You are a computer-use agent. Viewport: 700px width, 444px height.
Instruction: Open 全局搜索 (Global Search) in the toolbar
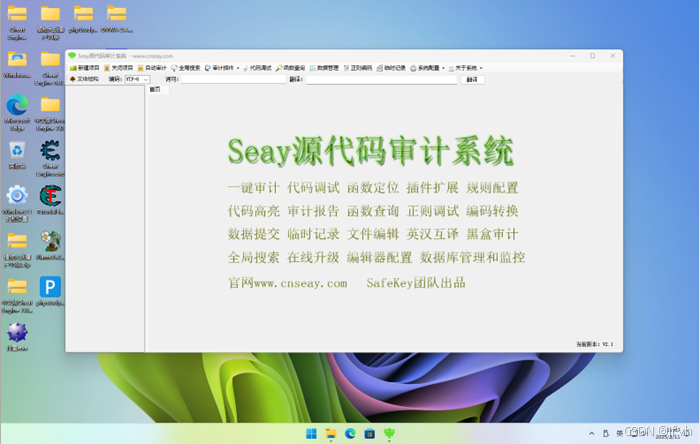coord(186,68)
